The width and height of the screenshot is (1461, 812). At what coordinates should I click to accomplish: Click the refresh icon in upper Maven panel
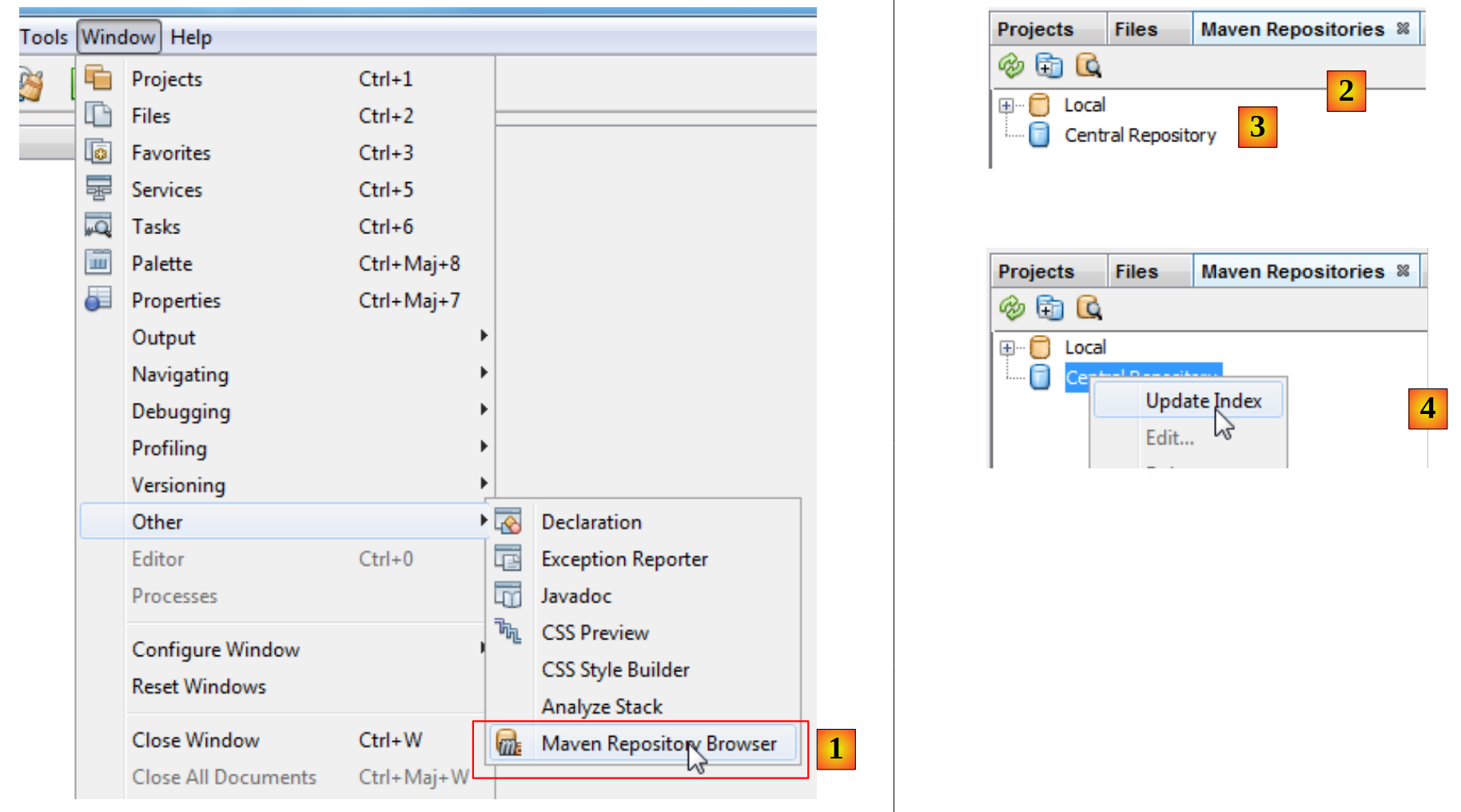tap(1011, 66)
